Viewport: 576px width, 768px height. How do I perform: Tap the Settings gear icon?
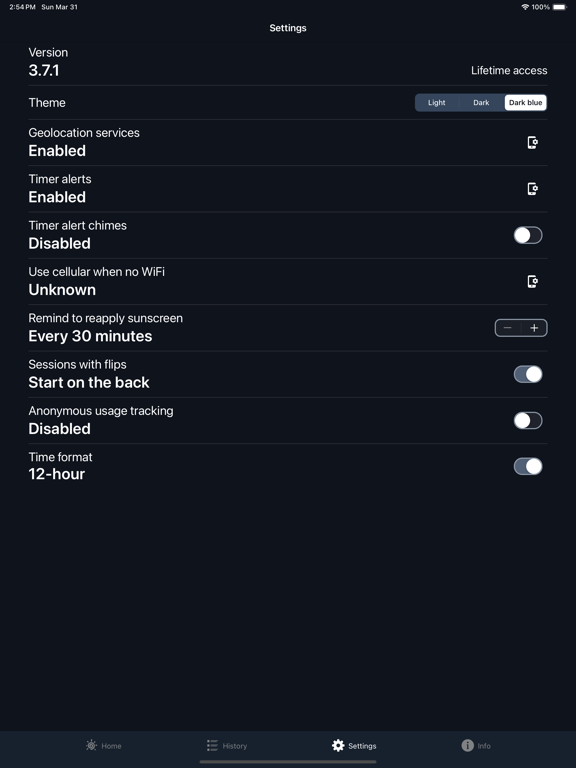pos(338,745)
